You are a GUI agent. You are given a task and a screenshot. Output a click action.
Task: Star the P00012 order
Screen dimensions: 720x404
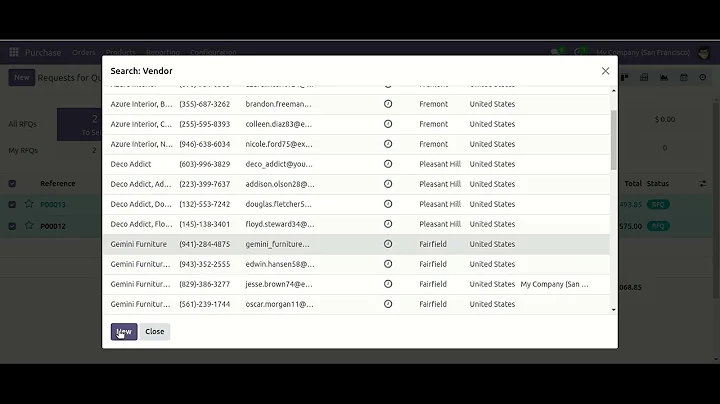tap(29, 225)
